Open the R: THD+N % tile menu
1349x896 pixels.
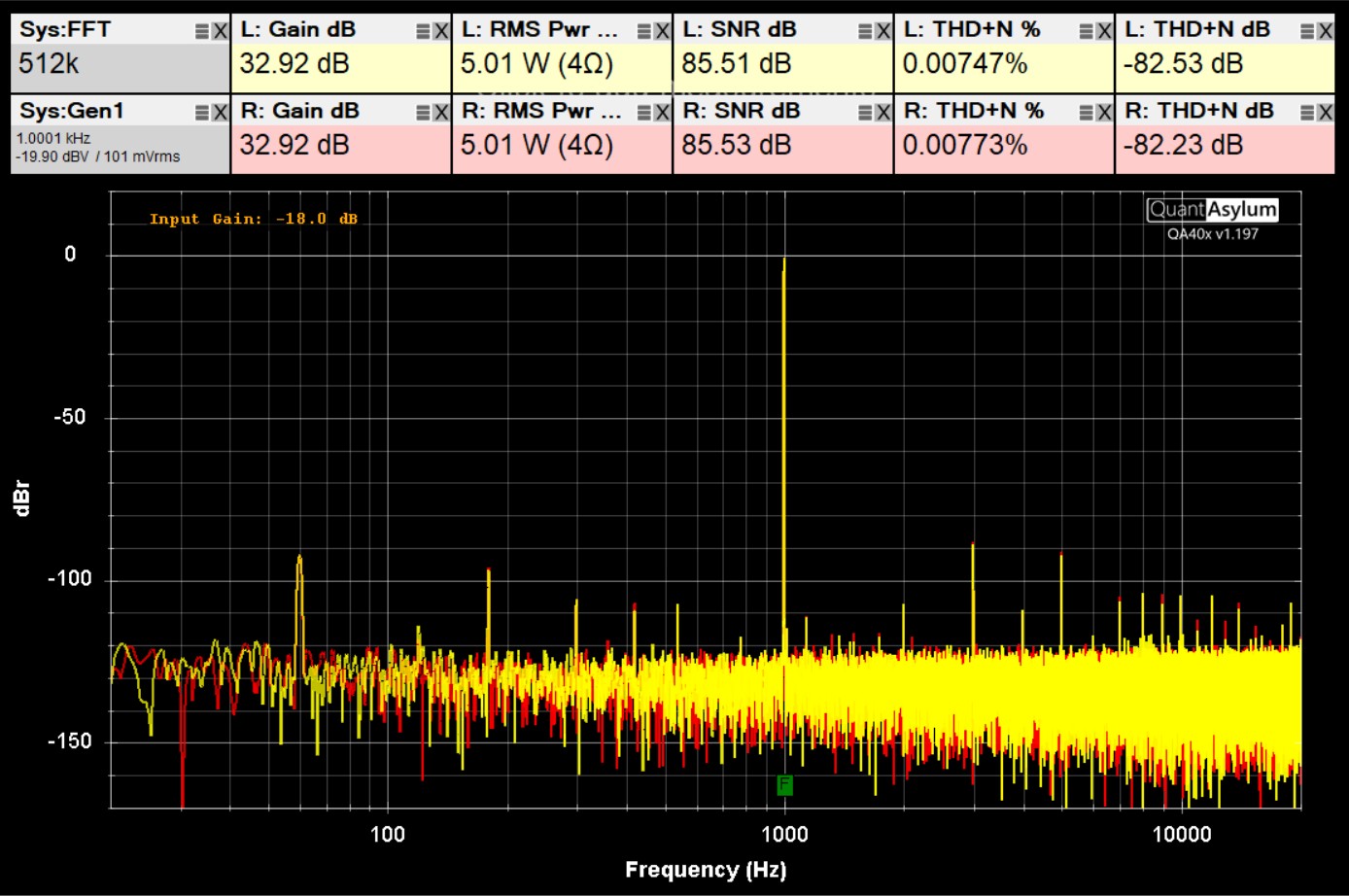[x=1087, y=113]
